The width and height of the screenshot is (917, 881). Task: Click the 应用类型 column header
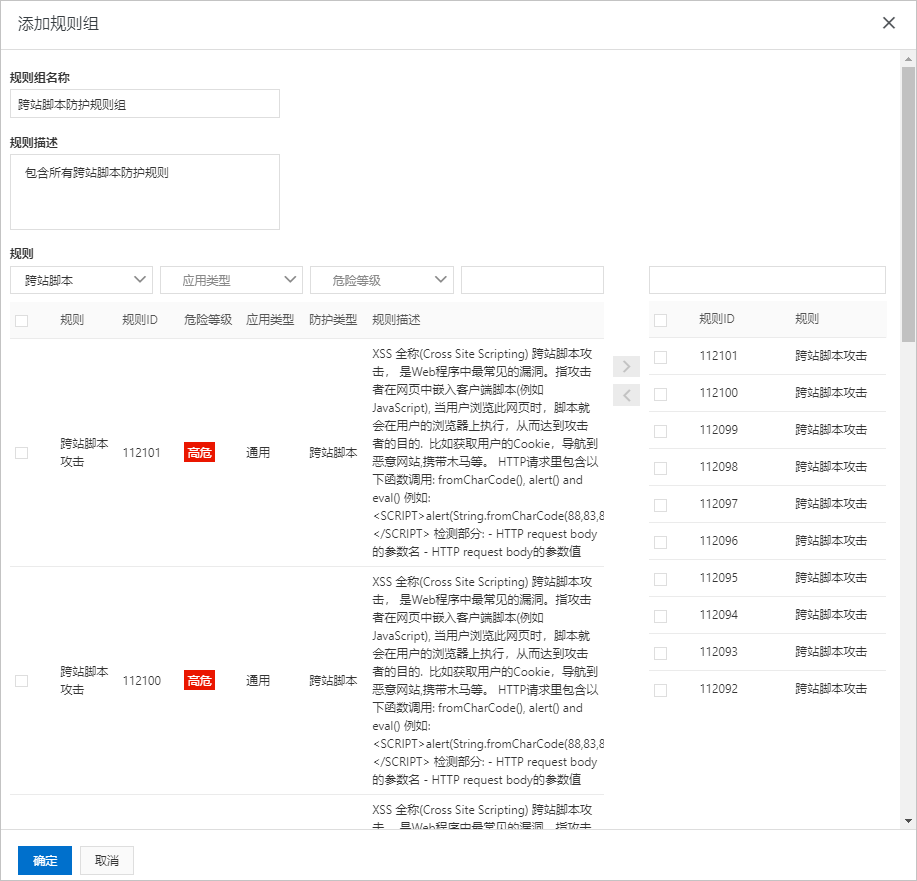click(x=270, y=319)
